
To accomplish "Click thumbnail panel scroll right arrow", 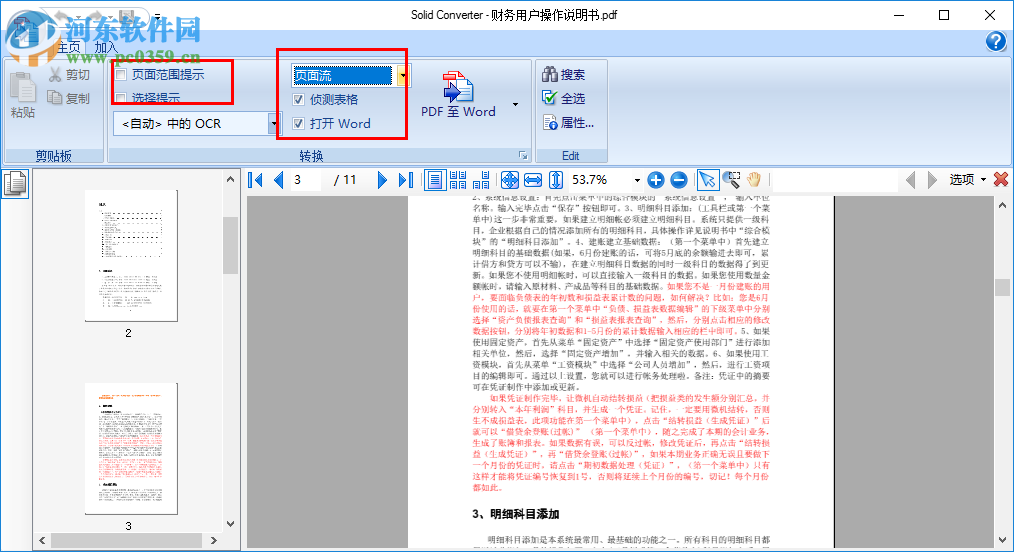I will tap(214, 540).
